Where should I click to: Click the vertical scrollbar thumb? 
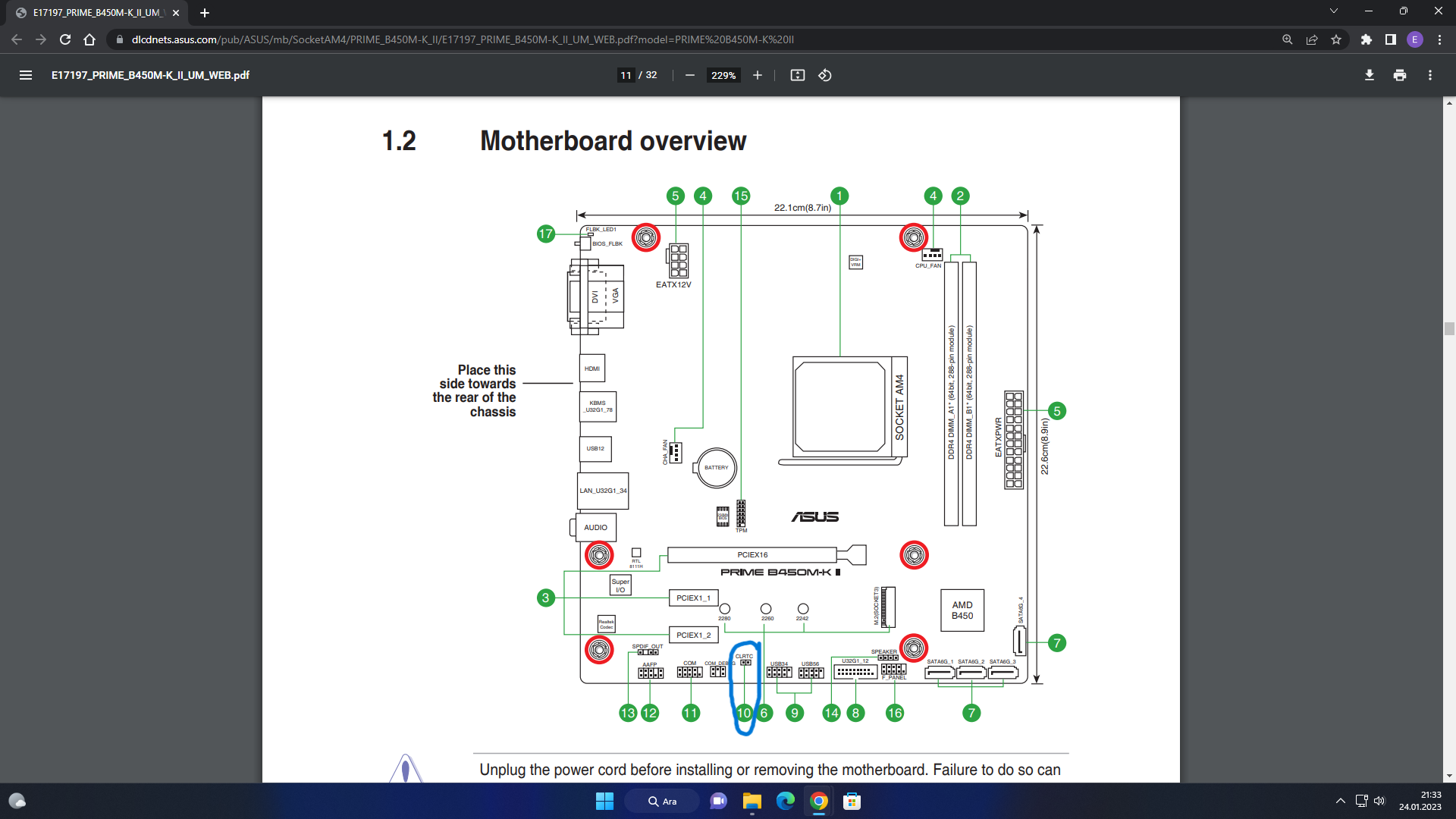1449,329
